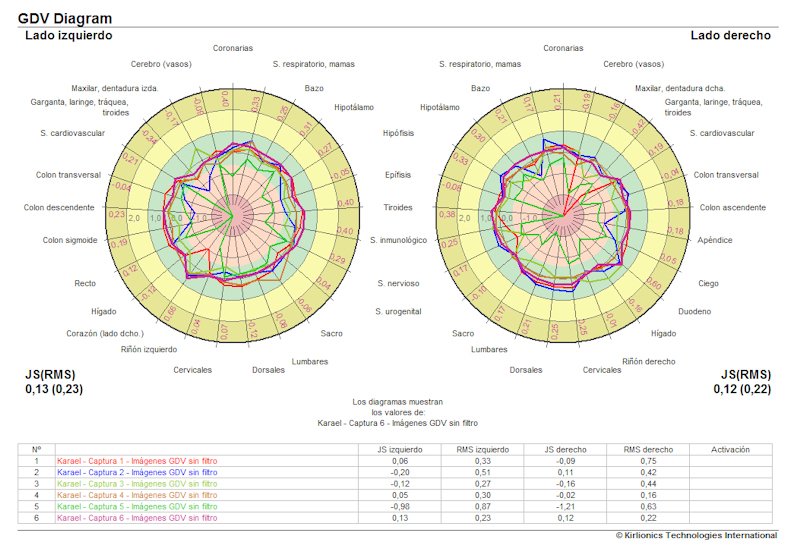Click the Apéndice sector label

715,240
